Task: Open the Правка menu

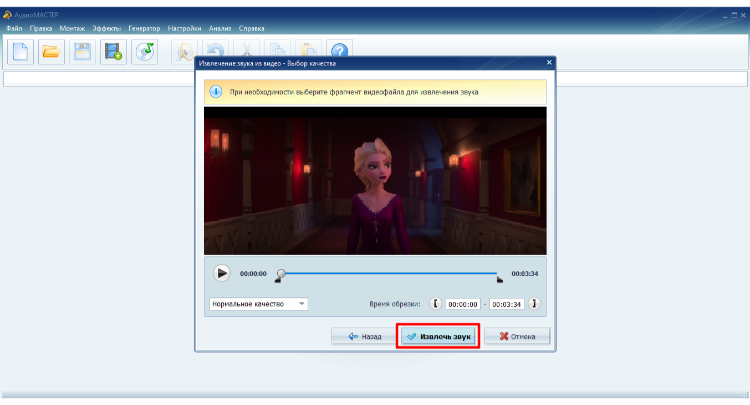Action: pyautogui.click(x=41, y=29)
